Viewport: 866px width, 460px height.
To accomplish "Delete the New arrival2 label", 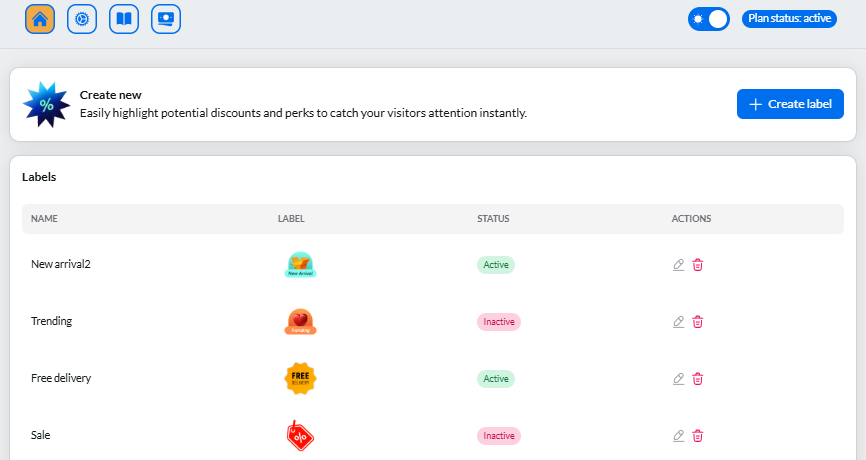I will point(698,265).
